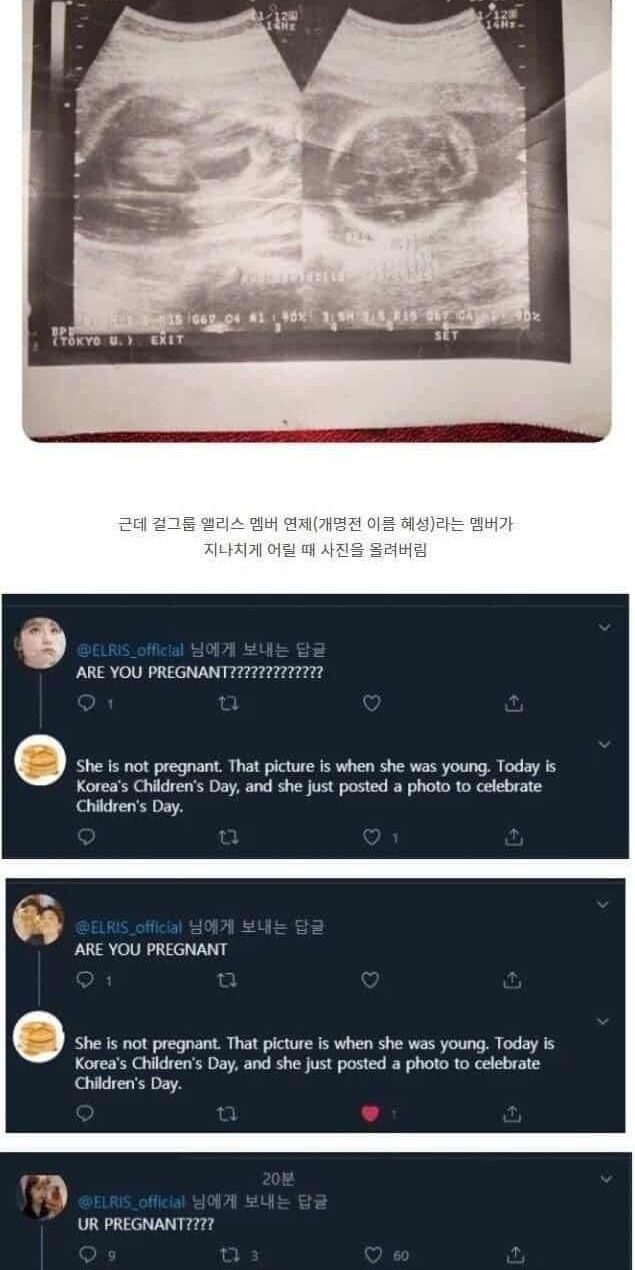
Task: Retweet the first ARE YOU PREGNANT????????????? tweet
Action: [x=226, y=704]
